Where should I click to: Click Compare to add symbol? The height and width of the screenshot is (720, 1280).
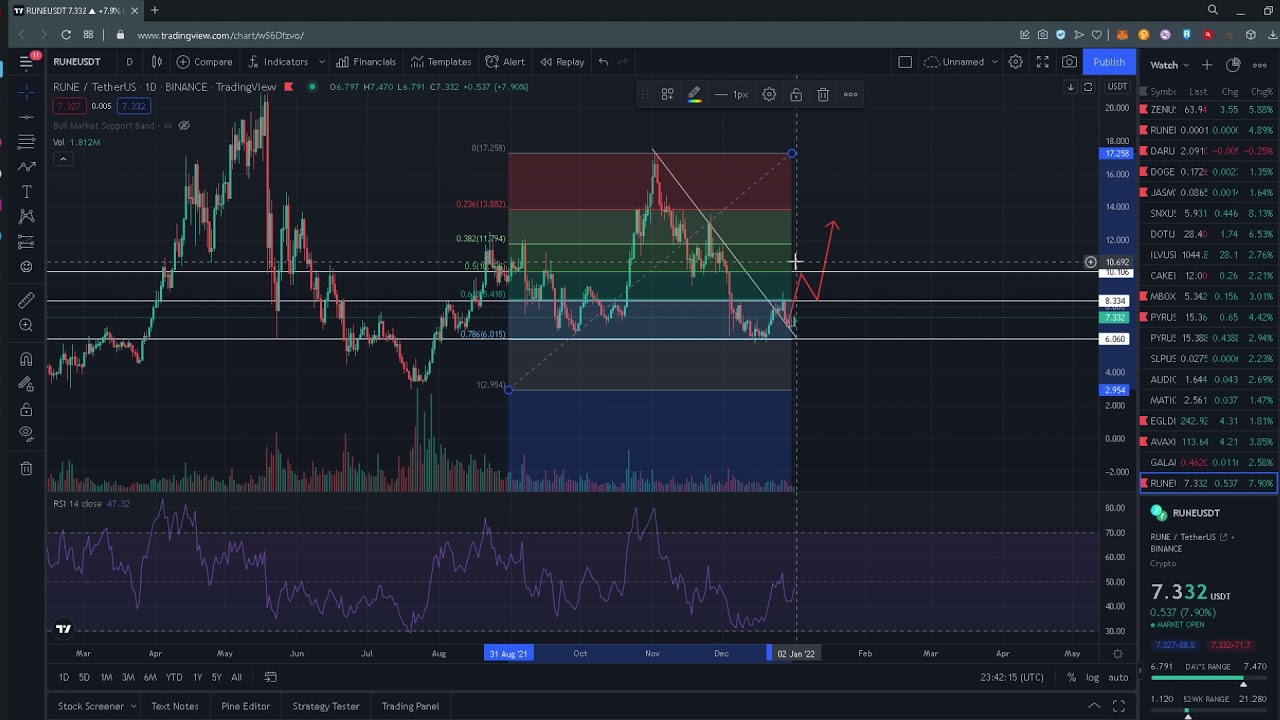pyautogui.click(x=204, y=62)
